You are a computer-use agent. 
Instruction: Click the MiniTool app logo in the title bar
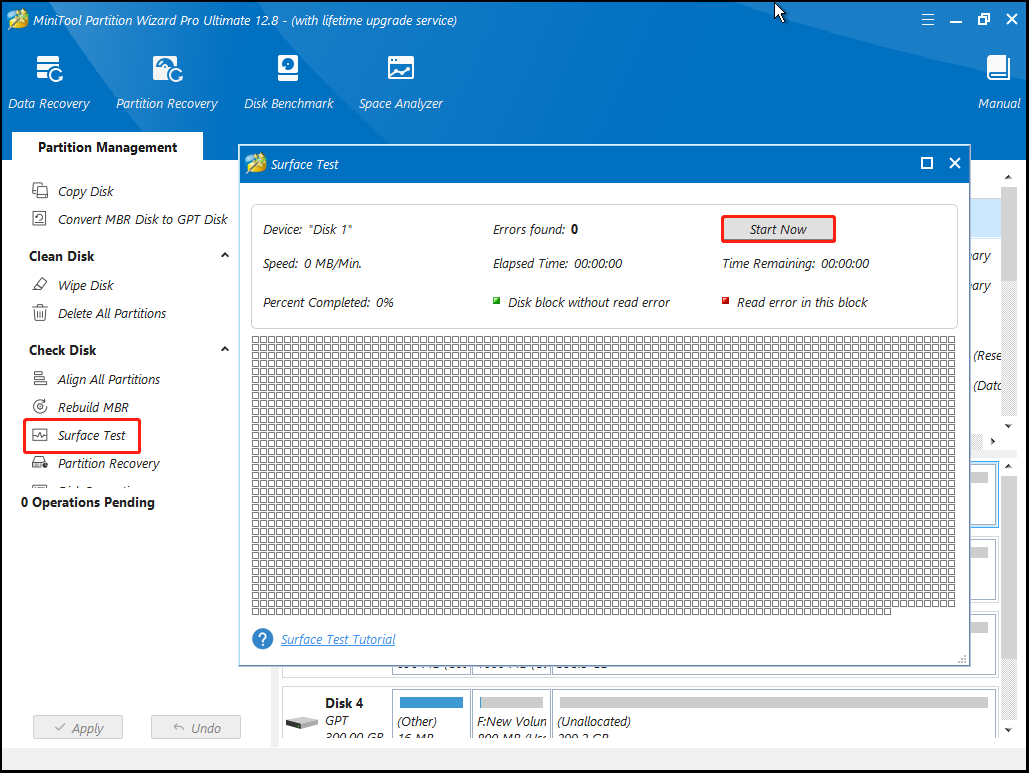coord(18,20)
